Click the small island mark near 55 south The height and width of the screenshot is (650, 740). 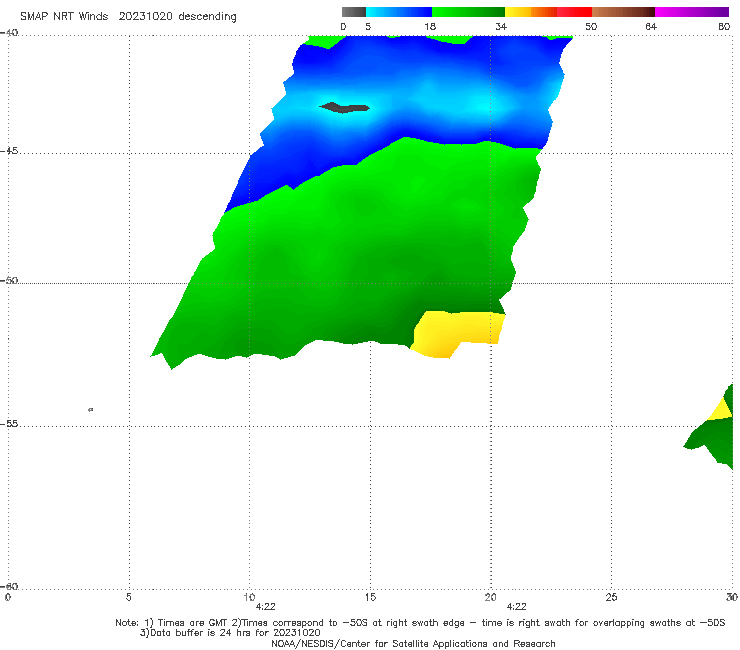(91, 410)
